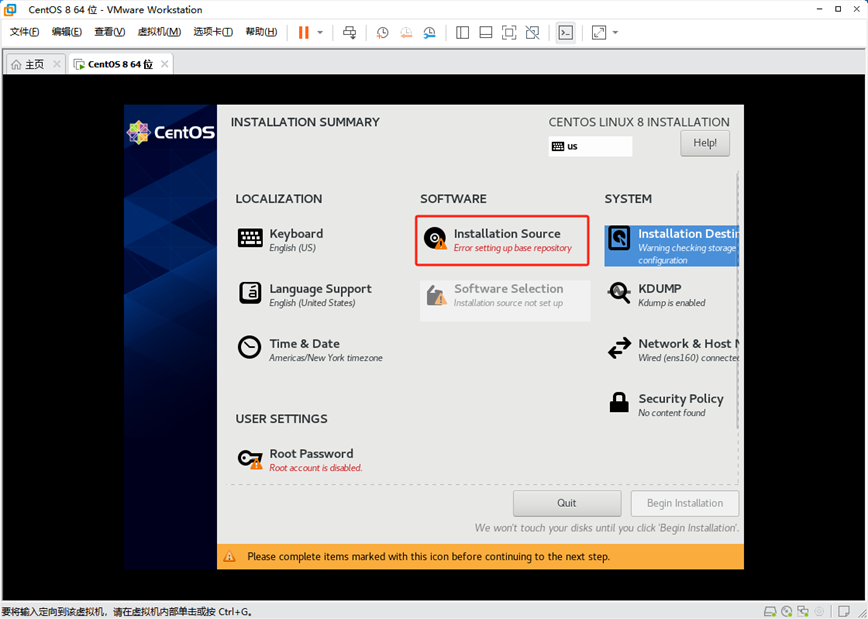Open the 帮助(H) menu

[261, 32]
